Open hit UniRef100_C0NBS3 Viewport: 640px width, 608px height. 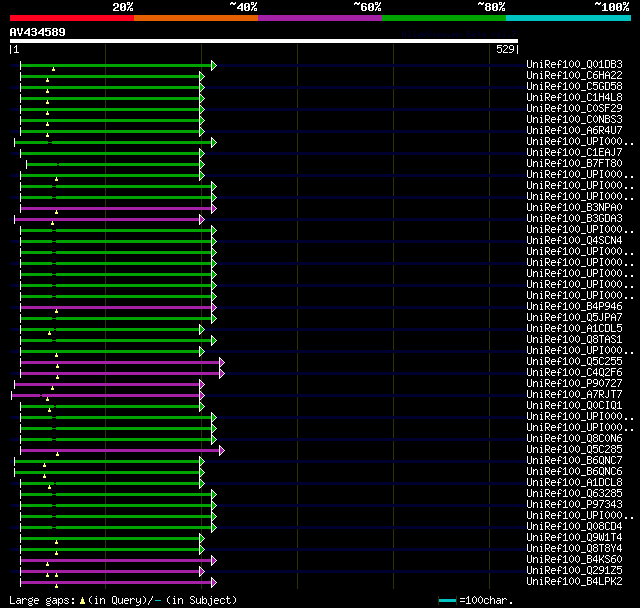coord(574,120)
